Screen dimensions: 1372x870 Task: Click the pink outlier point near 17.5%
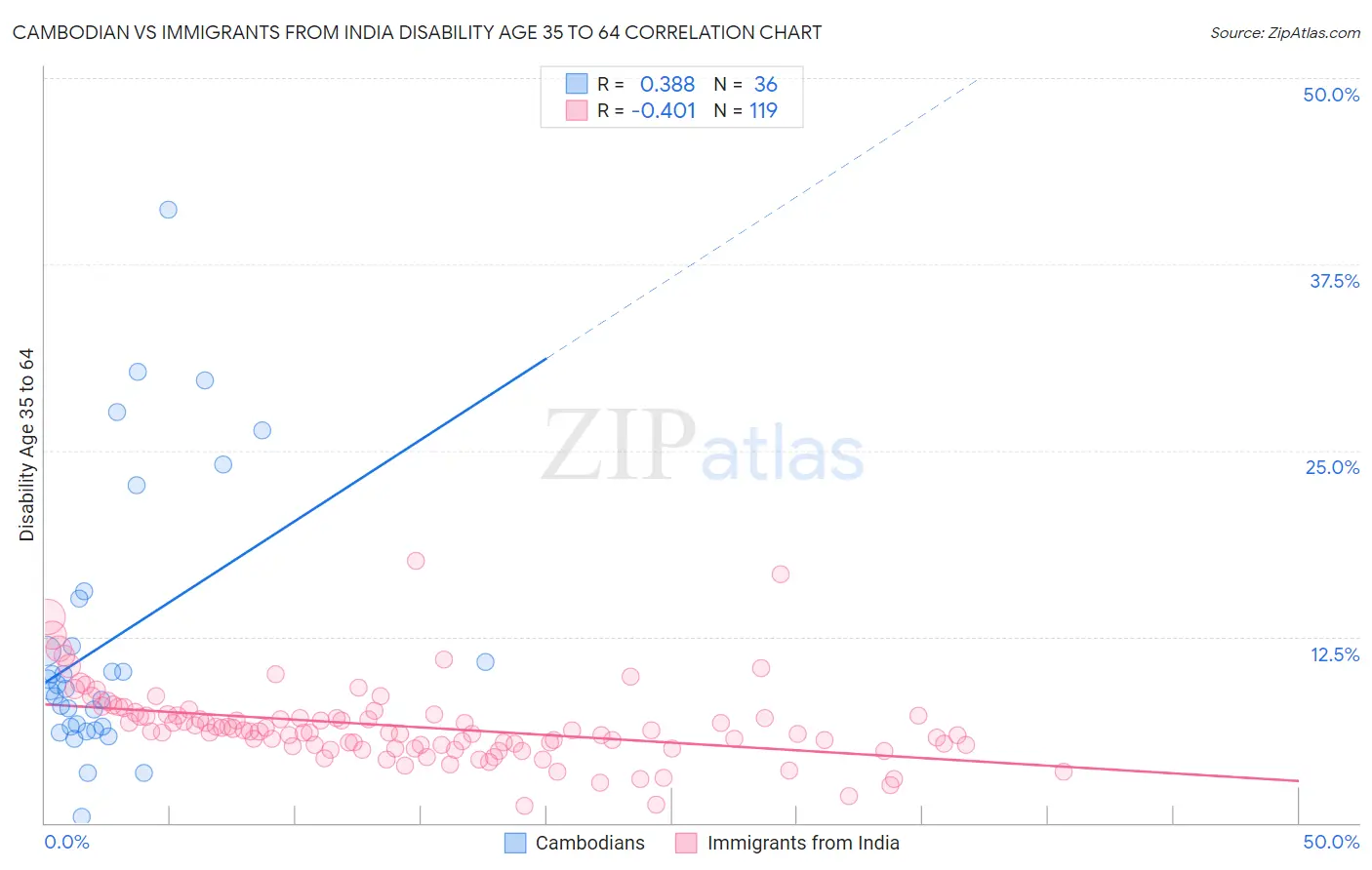tap(416, 561)
